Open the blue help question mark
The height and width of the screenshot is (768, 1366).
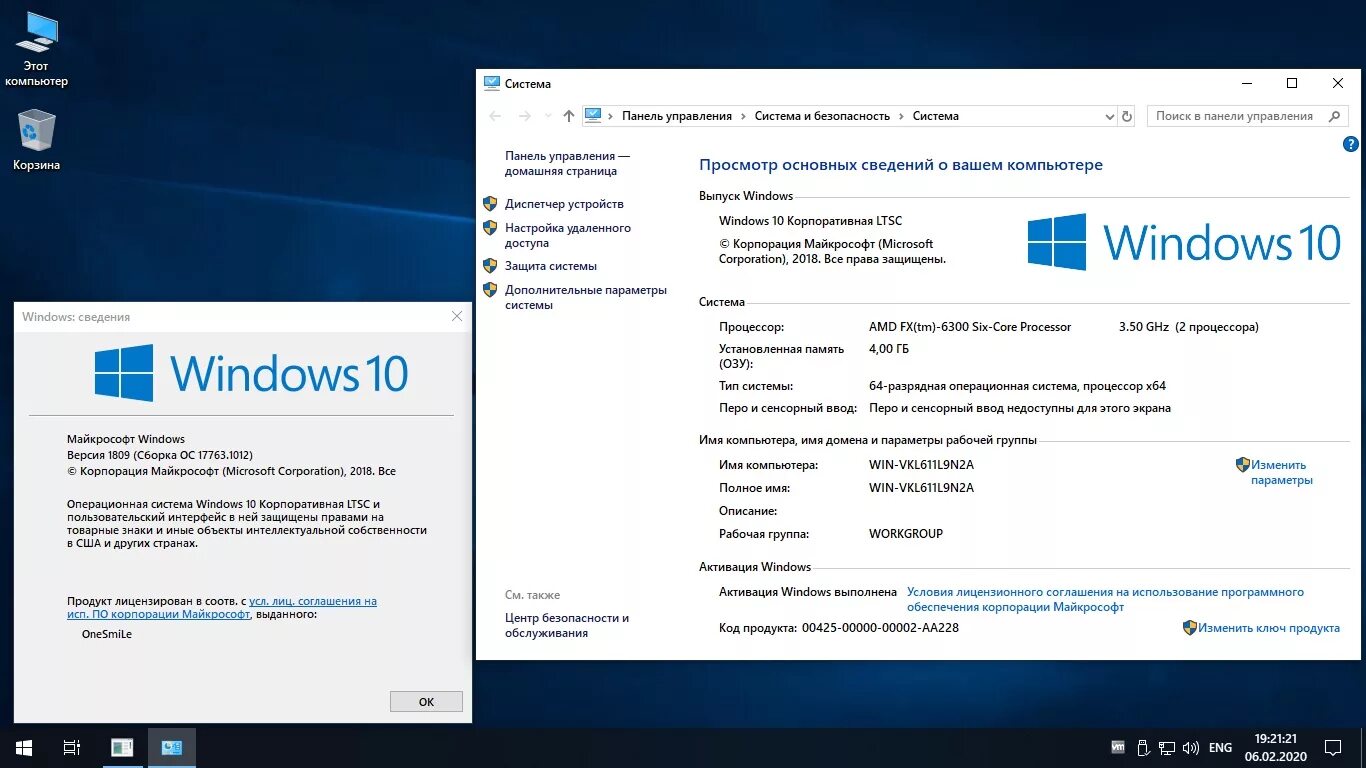click(1350, 144)
